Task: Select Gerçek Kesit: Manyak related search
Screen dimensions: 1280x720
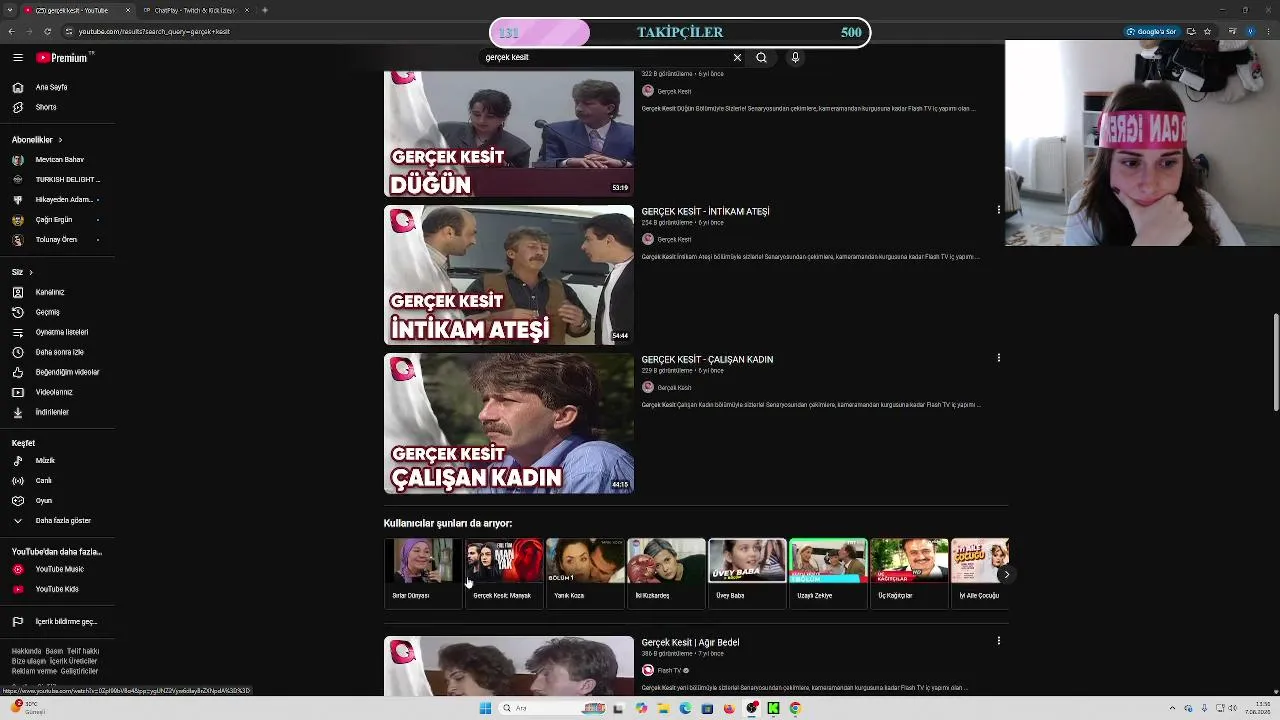Action: (504, 572)
